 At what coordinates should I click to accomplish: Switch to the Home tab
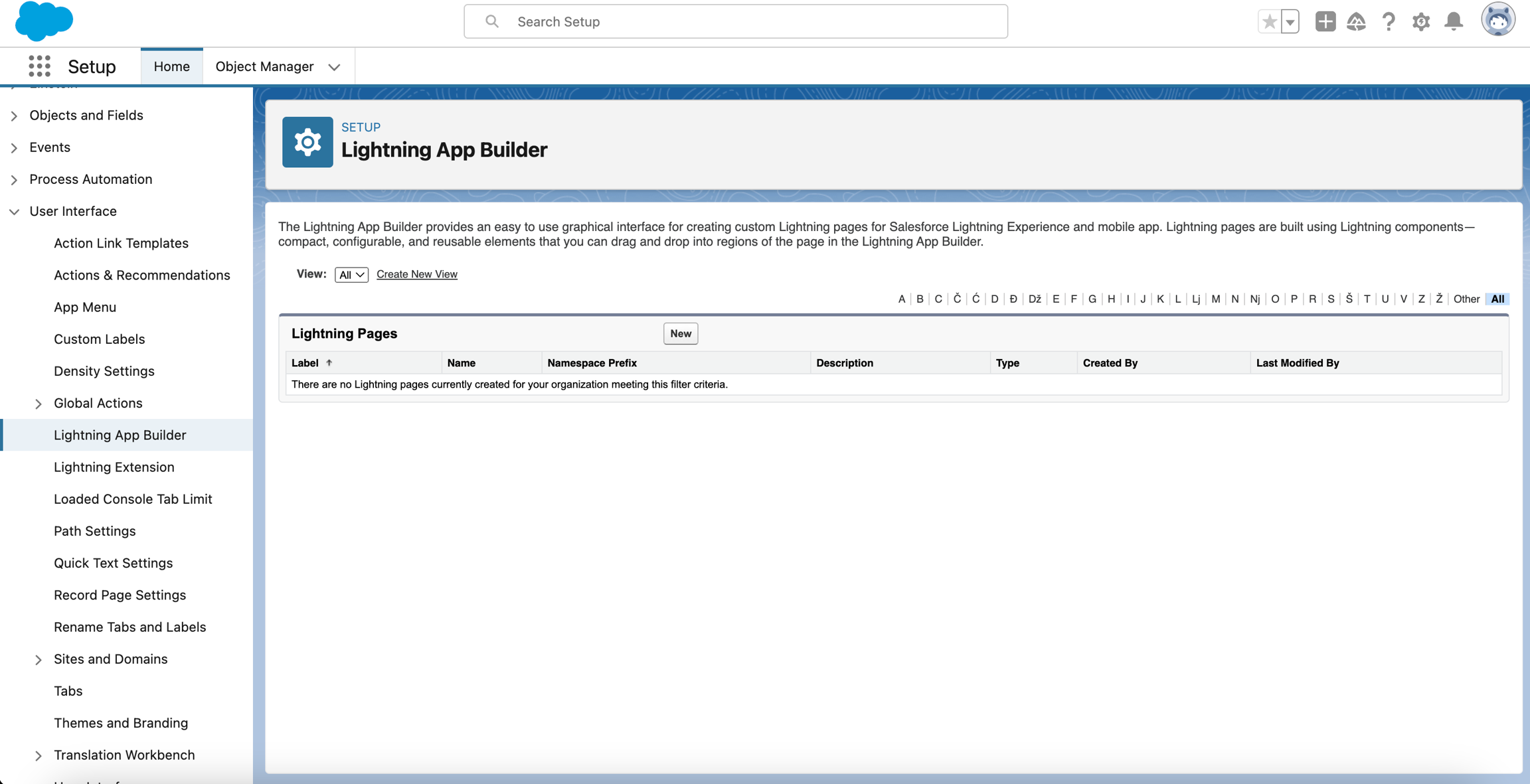171,66
